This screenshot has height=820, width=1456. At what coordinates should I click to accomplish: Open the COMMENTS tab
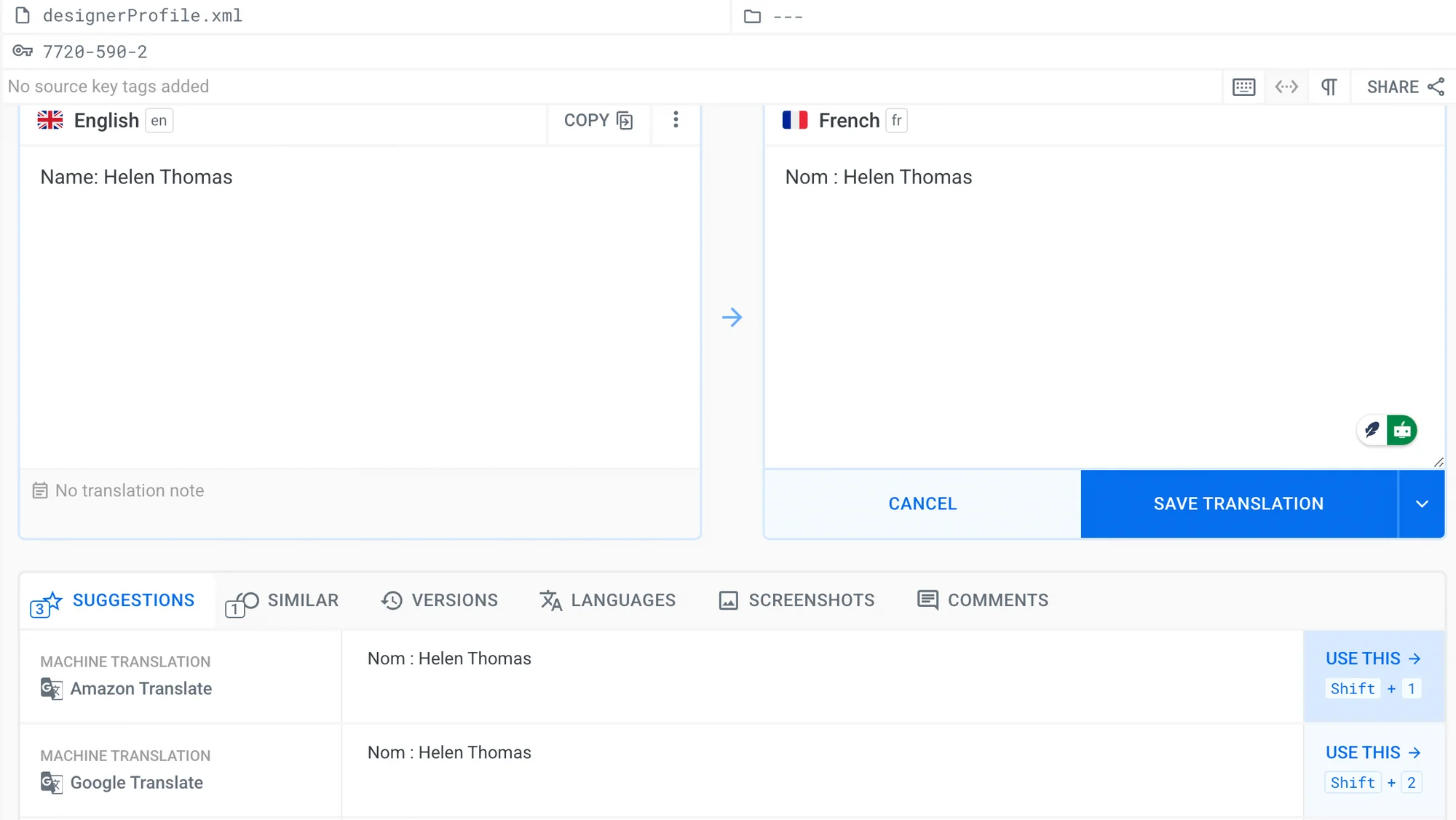(983, 601)
